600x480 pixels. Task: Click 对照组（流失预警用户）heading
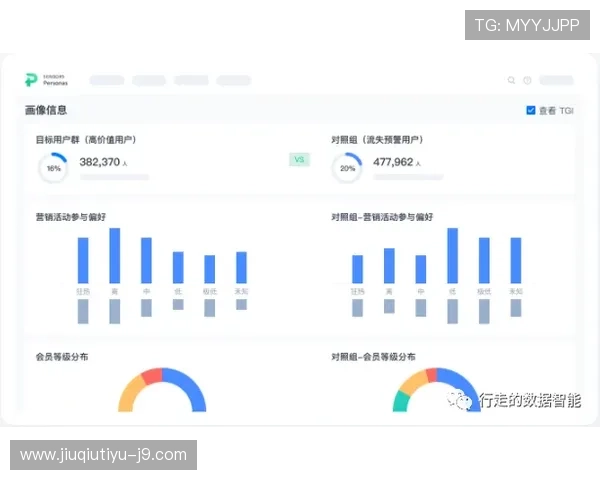click(377, 140)
